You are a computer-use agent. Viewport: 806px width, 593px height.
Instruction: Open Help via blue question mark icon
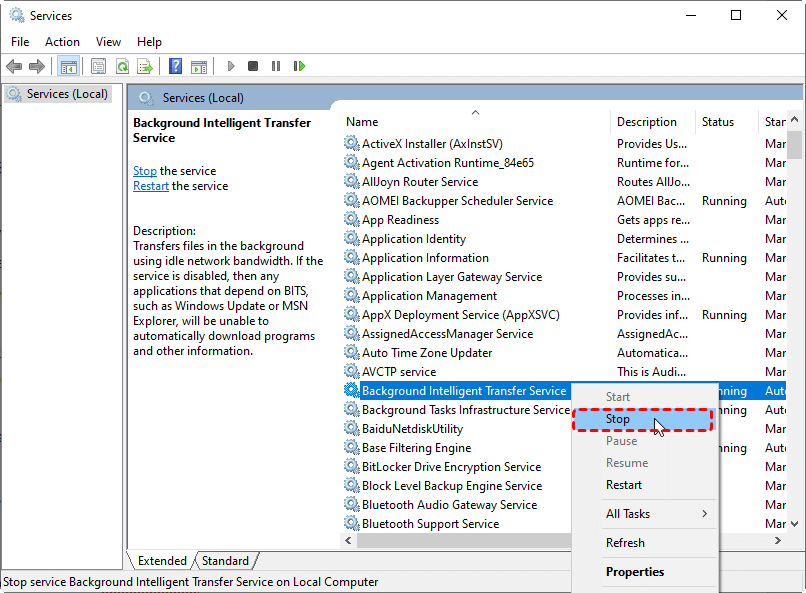point(176,67)
